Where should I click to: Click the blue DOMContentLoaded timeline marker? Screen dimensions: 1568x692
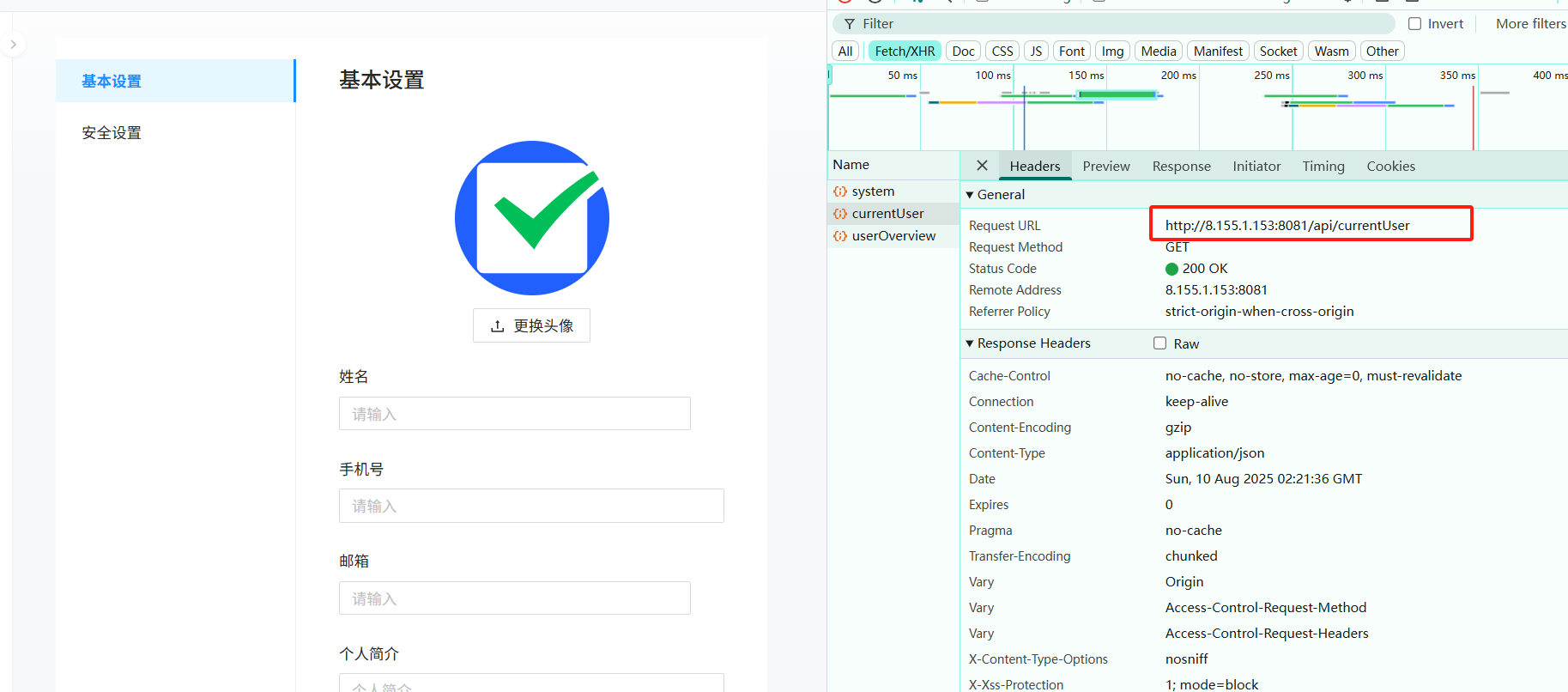[1024, 118]
